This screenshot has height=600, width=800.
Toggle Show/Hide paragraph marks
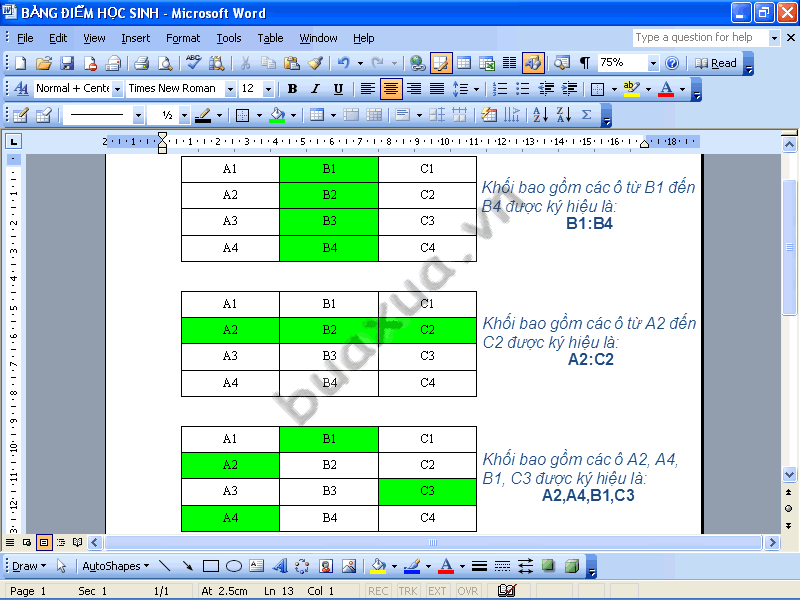pyautogui.click(x=585, y=63)
